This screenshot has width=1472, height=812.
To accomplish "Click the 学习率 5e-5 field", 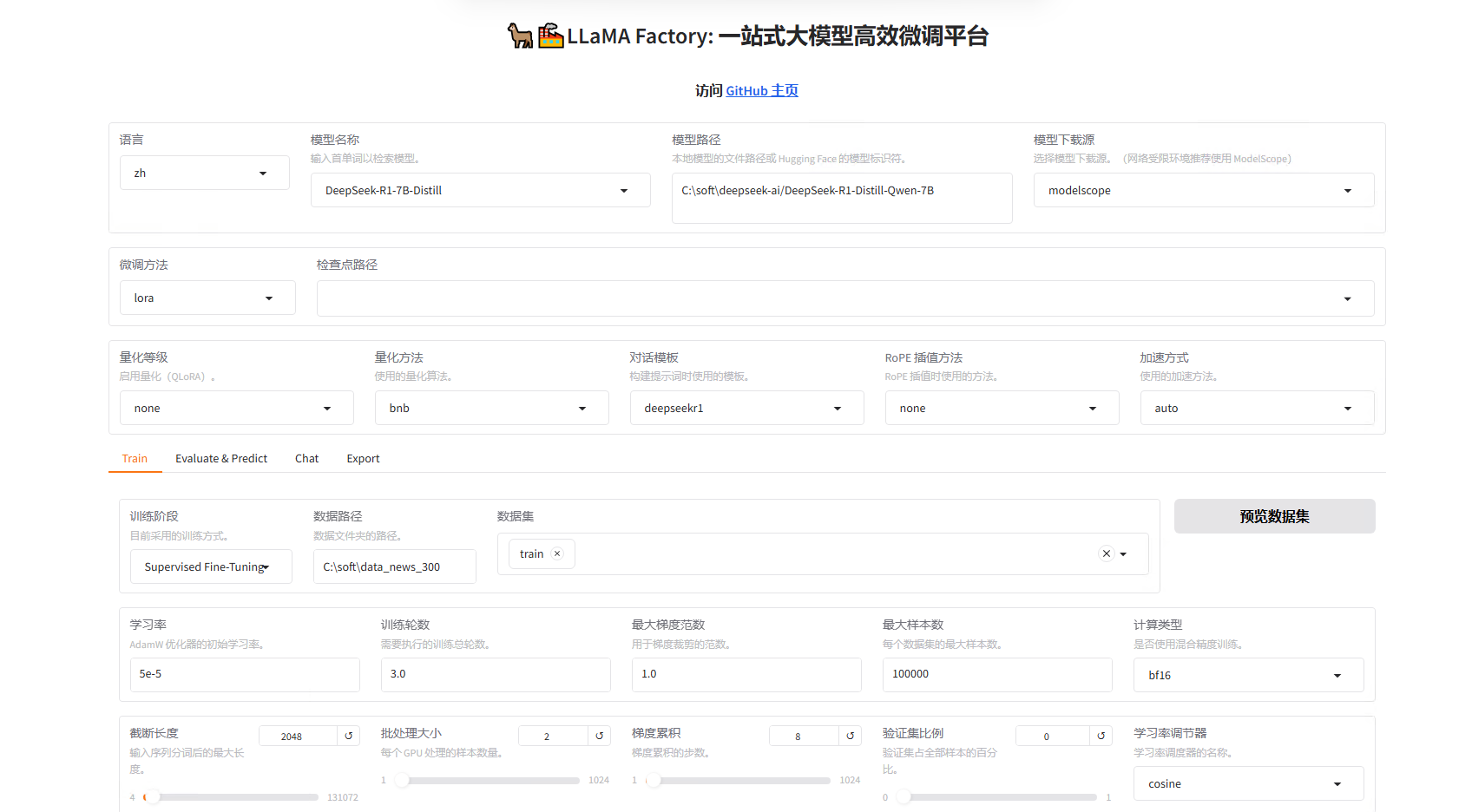I will tap(245, 674).
